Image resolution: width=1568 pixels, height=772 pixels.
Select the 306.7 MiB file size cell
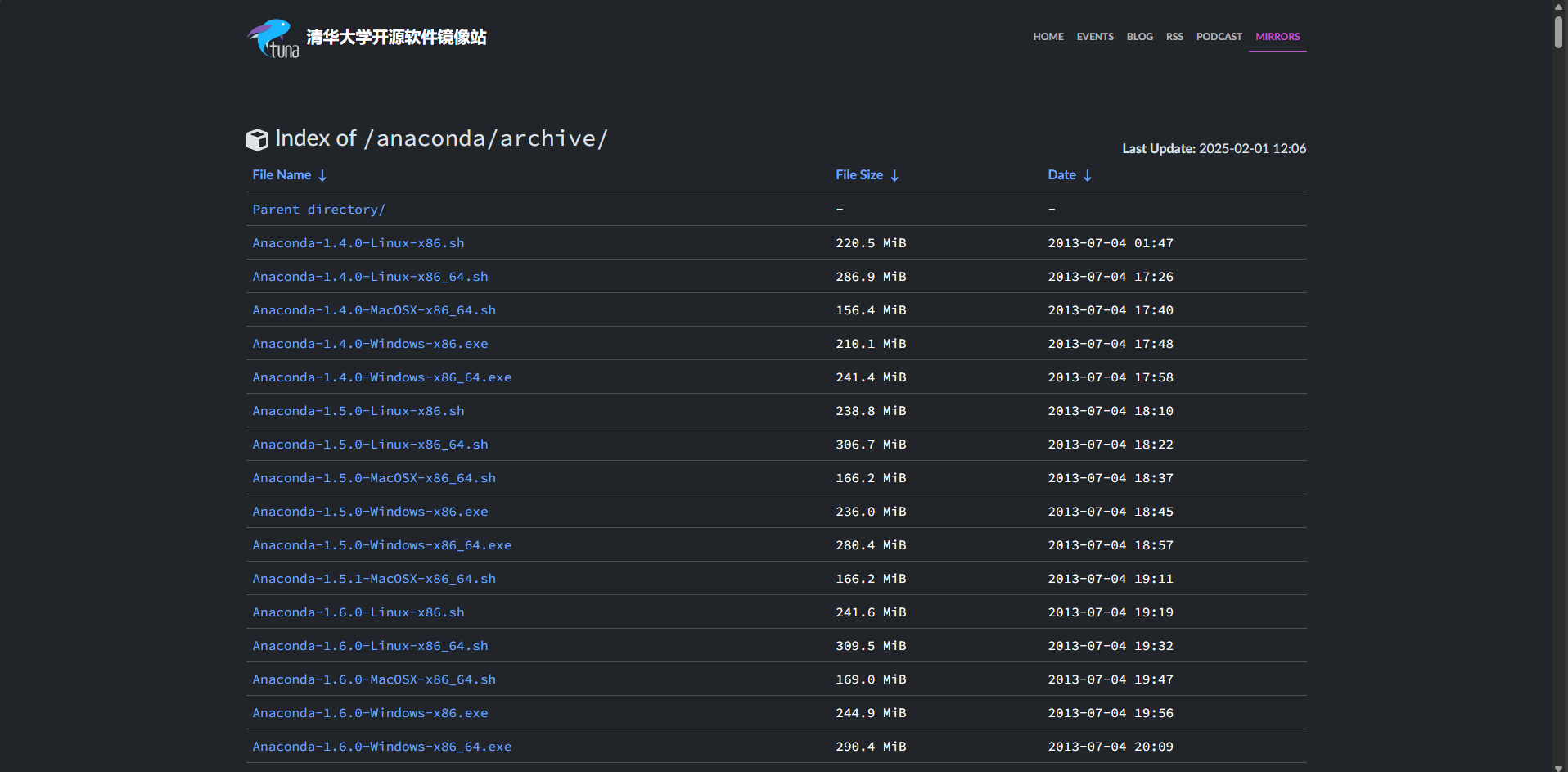coord(871,445)
